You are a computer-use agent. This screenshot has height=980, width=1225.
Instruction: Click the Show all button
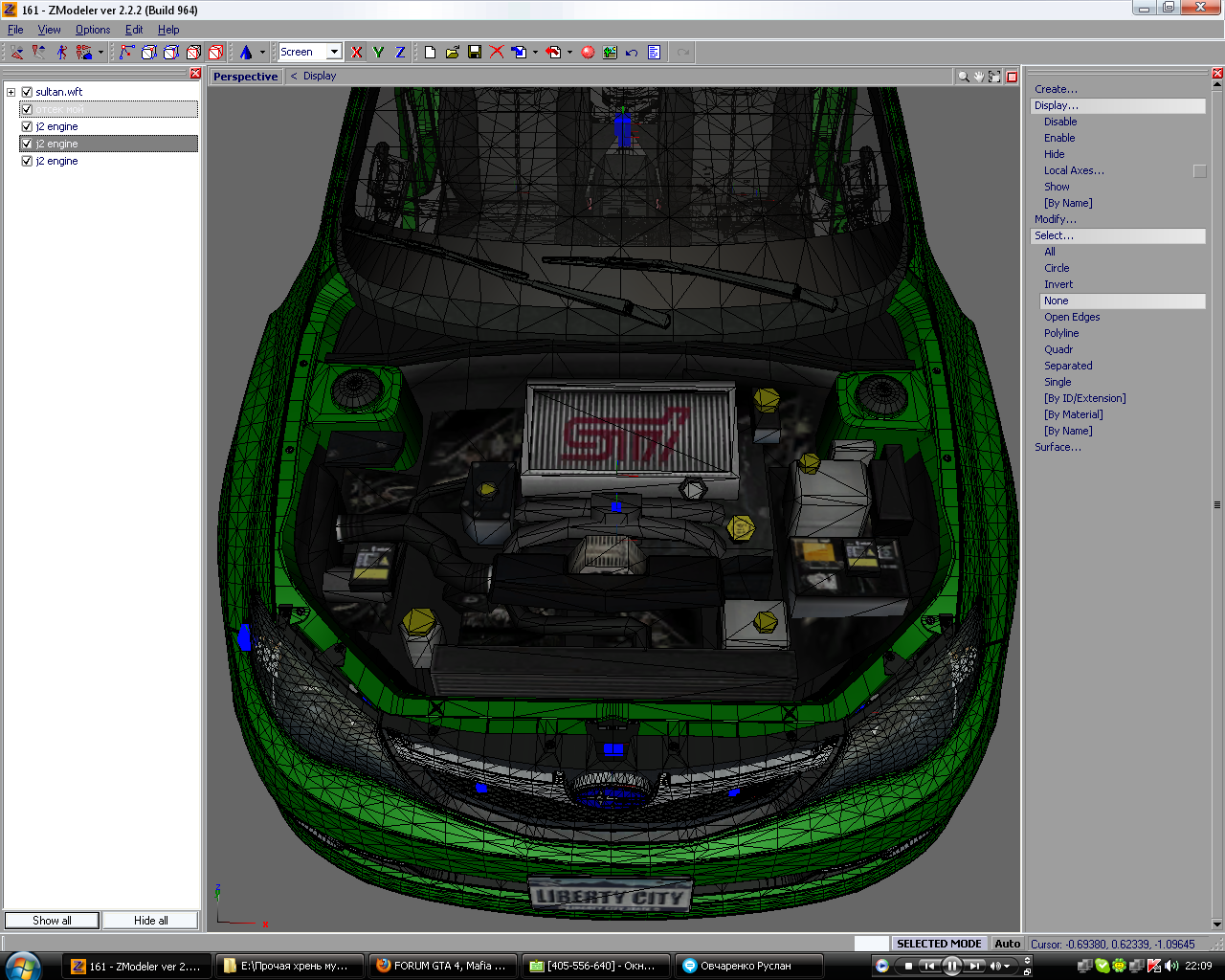point(52,921)
